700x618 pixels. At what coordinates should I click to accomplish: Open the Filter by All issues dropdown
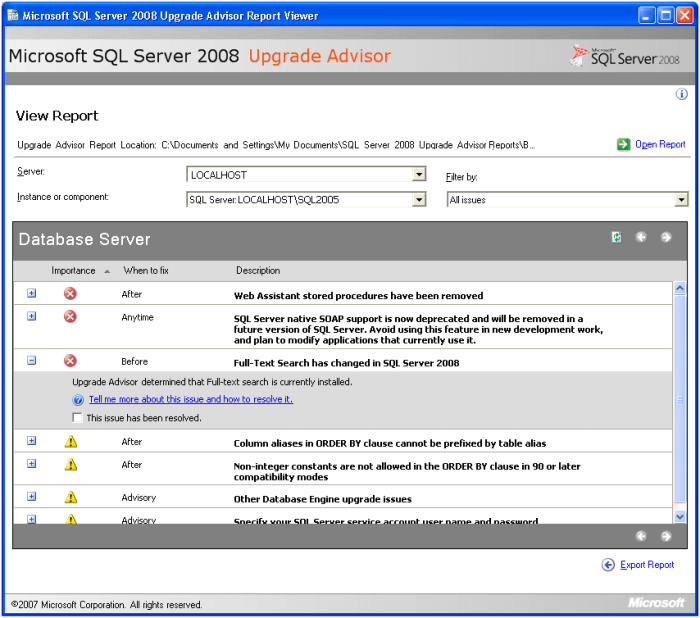click(681, 200)
